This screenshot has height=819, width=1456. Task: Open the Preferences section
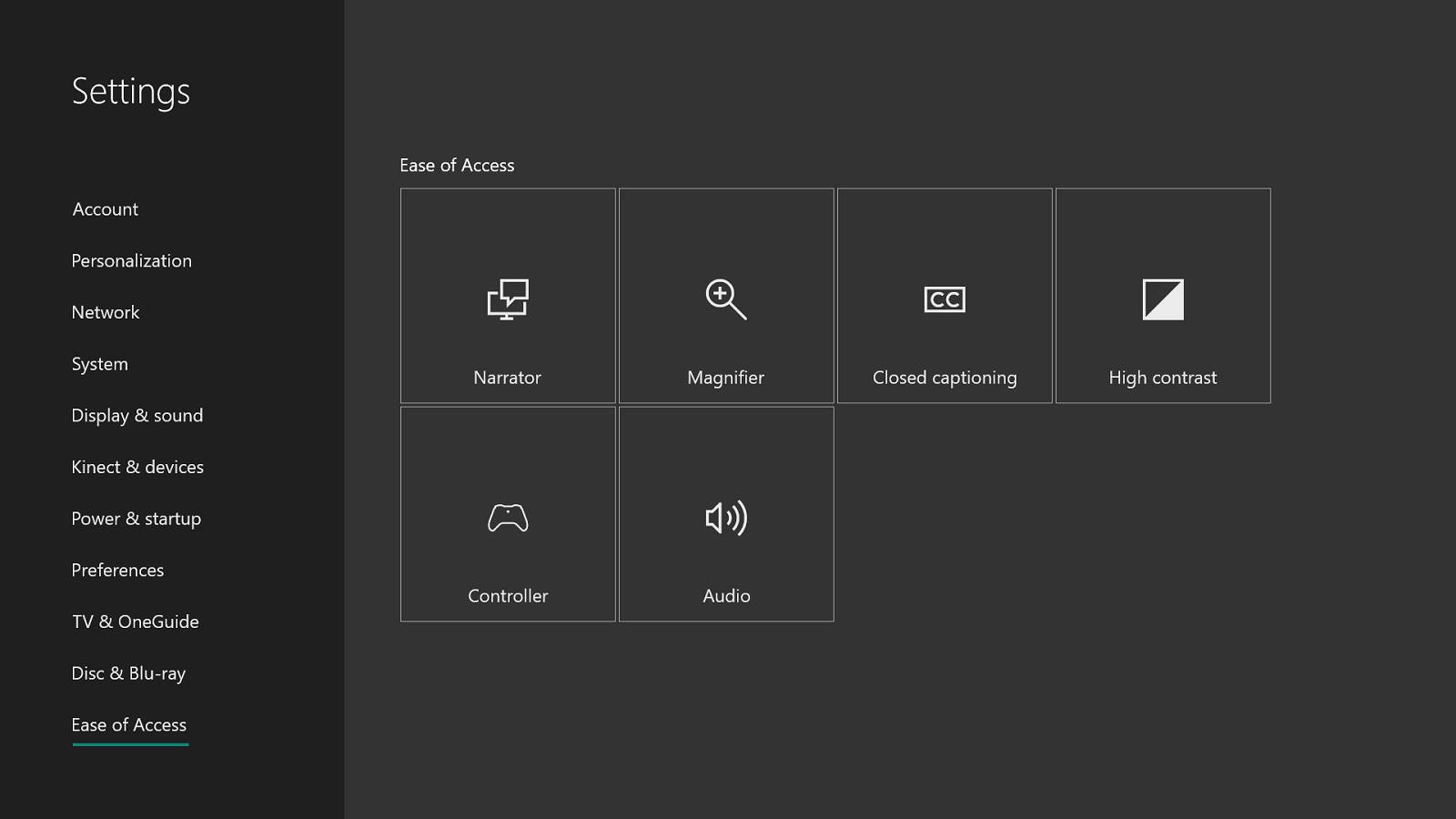(x=117, y=570)
